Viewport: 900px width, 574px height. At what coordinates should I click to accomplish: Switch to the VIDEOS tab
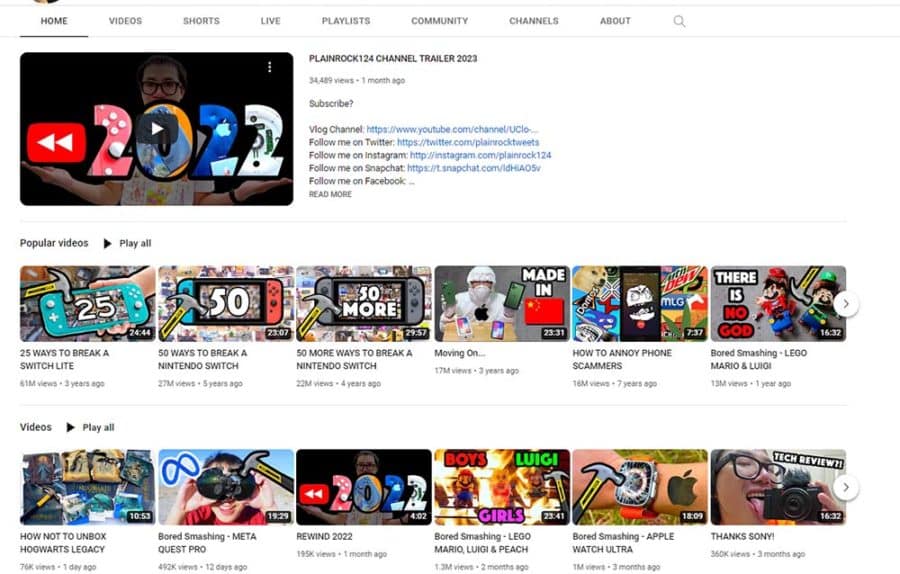coord(125,21)
